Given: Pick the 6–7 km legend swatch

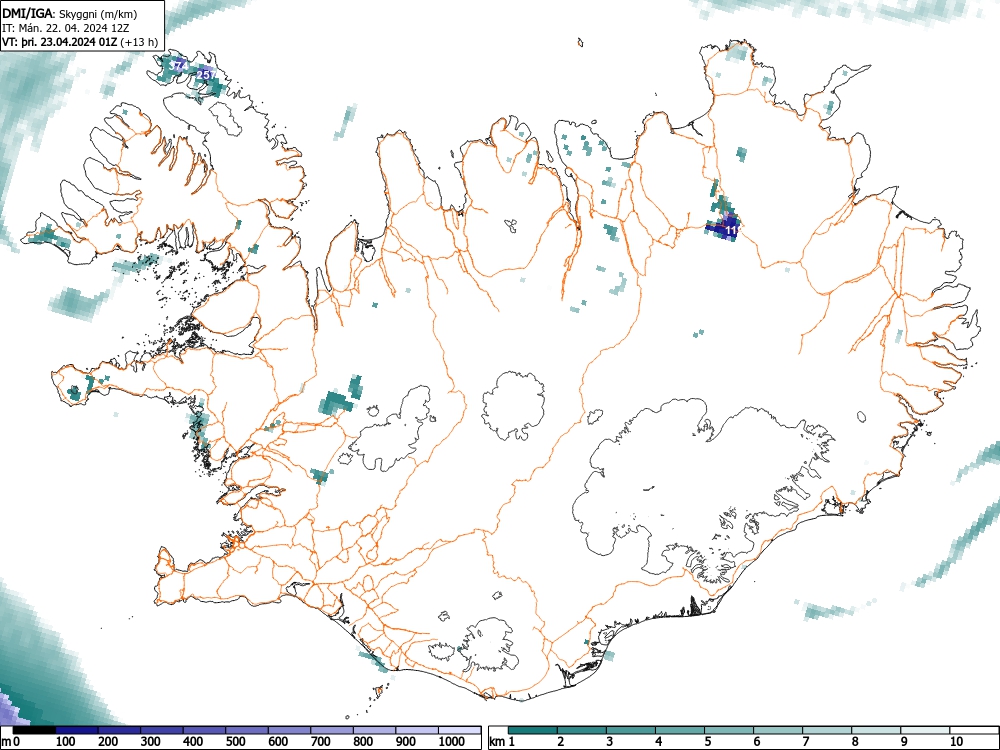Looking at the screenshot, I should (778, 730).
